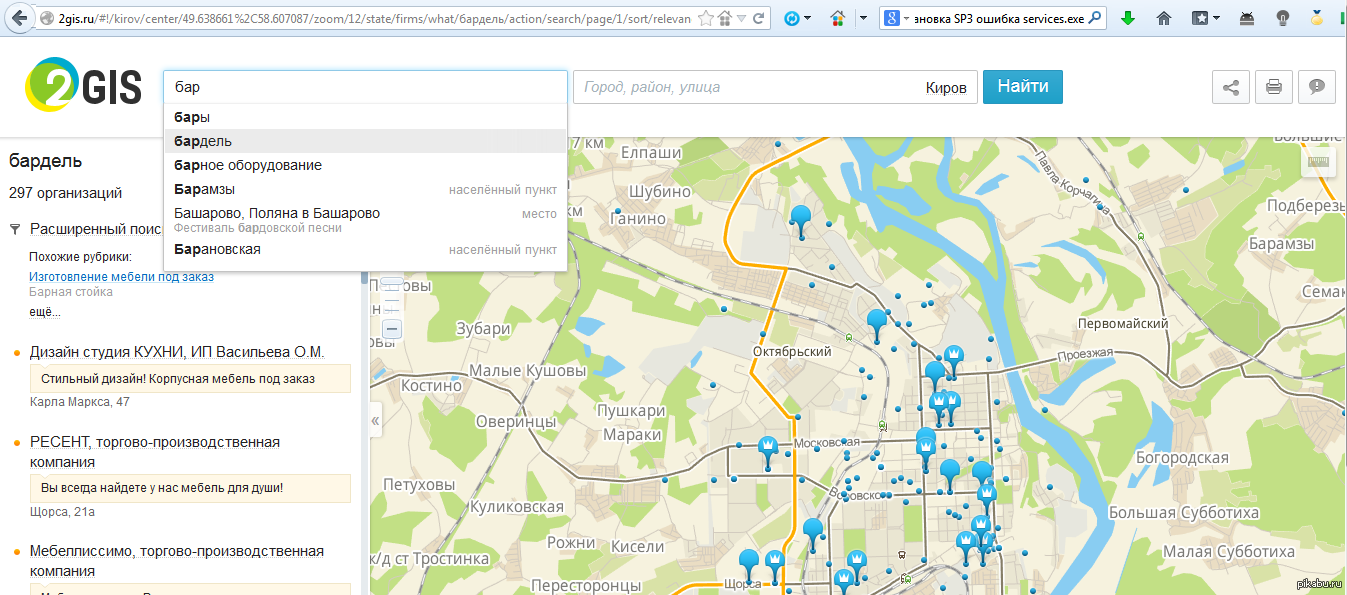Click the globe site identity icon
This screenshot has height=595, width=1347.
47,18
